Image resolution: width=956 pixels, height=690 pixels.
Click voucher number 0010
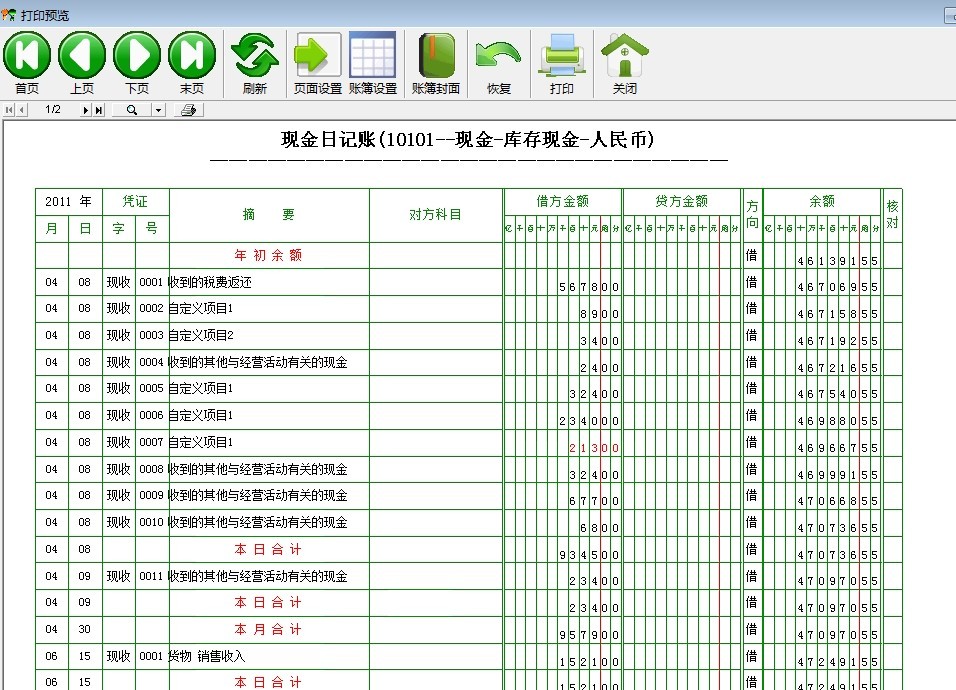coord(151,522)
